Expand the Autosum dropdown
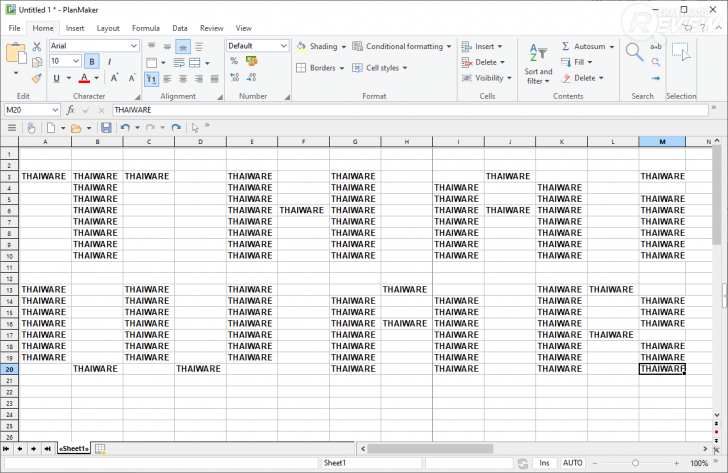The width and height of the screenshot is (728, 473). click(612, 46)
